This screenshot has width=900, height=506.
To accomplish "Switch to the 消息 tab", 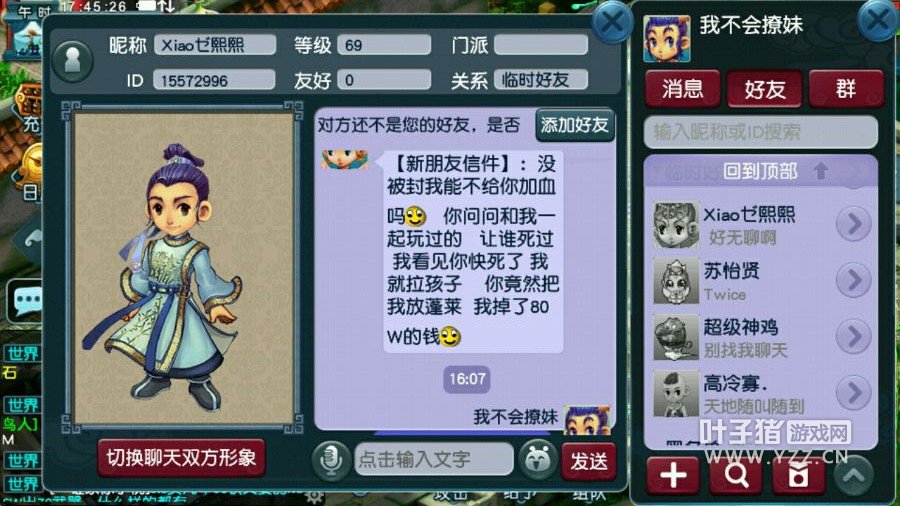I will coord(682,88).
